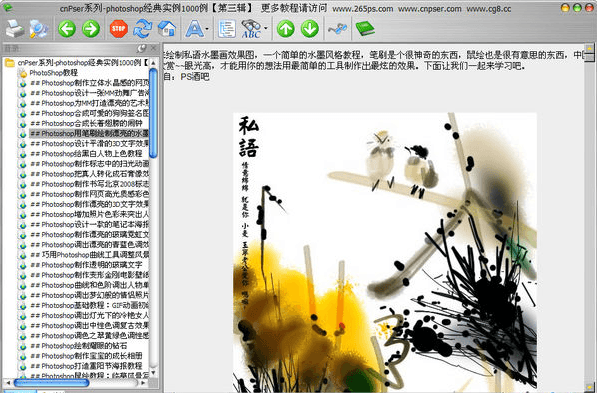Screen dimensions: 597x393
Task: Open Photoshop打造重阳节海报教程 topic
Action: tap(86, 366)
